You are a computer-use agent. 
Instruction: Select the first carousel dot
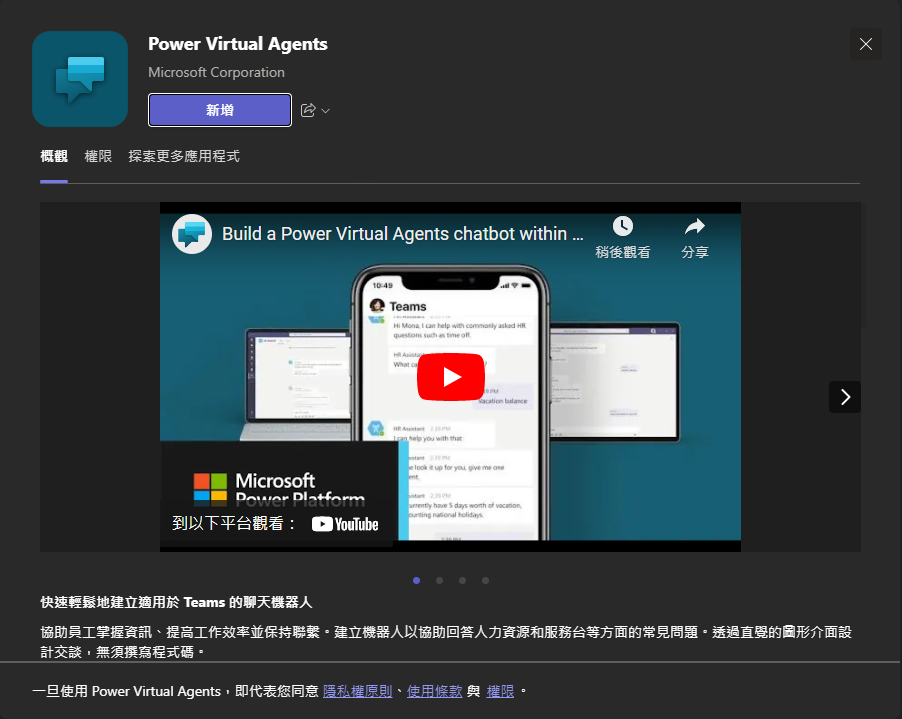click(416, 580)
